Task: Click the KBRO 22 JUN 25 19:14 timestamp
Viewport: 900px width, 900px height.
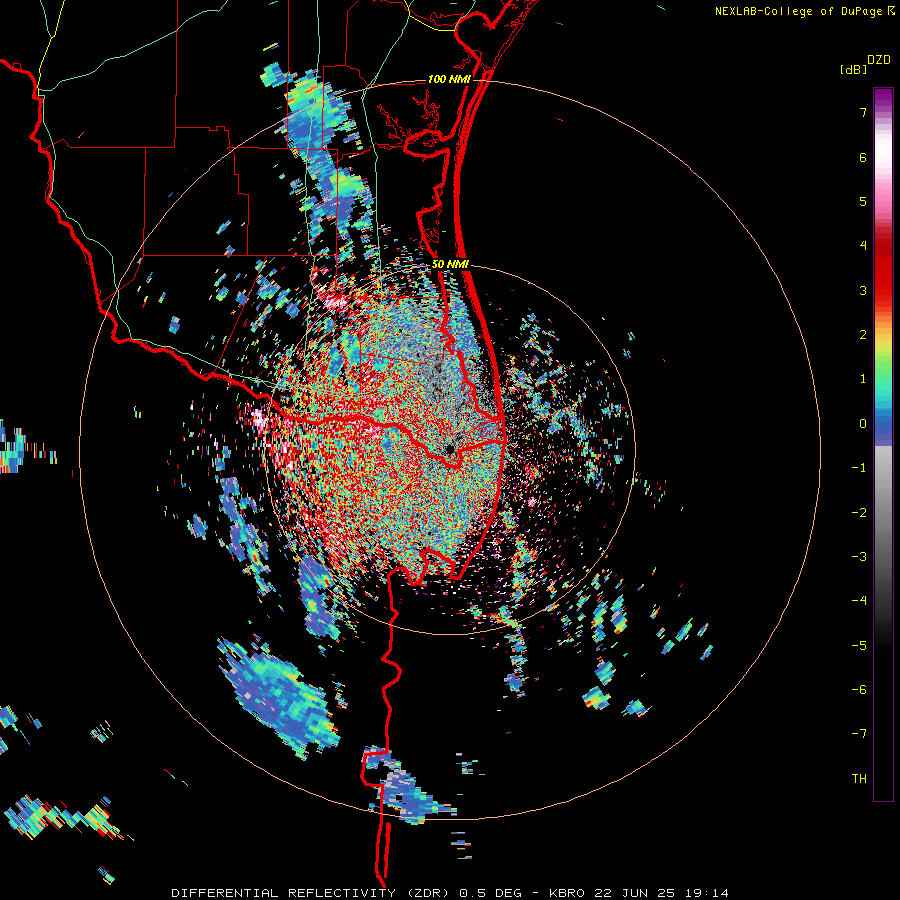Action: (x=639, y=893)
